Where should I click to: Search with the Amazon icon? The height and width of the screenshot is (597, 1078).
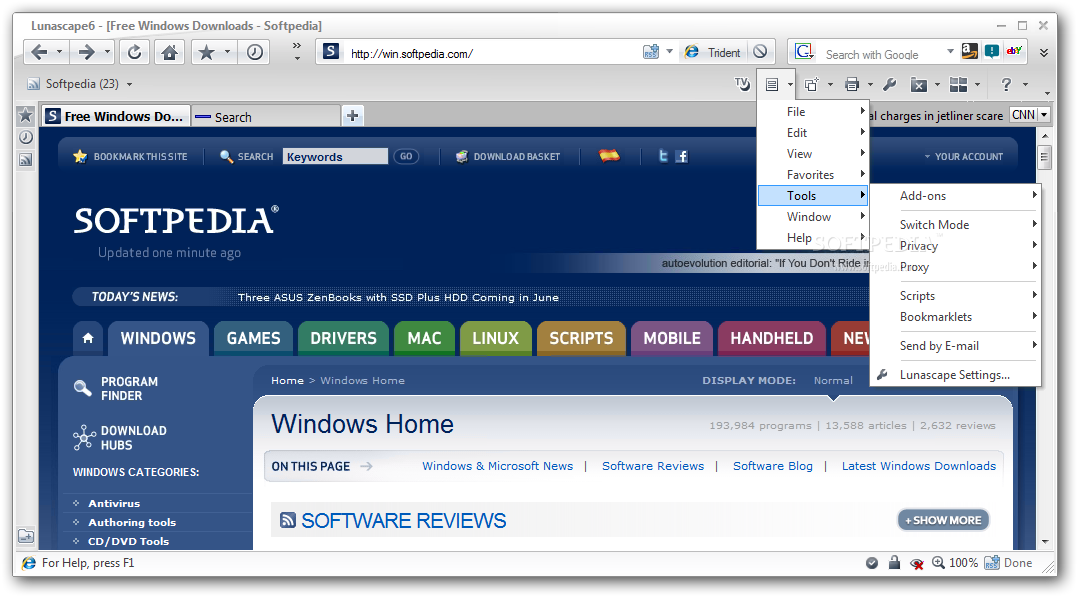pyautogui.click(x=969, y=51)
